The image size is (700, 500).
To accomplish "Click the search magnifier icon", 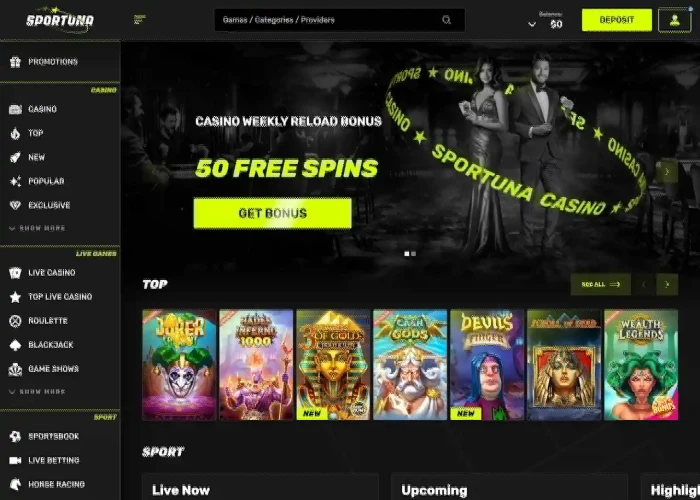I will [x=446, y=20].
